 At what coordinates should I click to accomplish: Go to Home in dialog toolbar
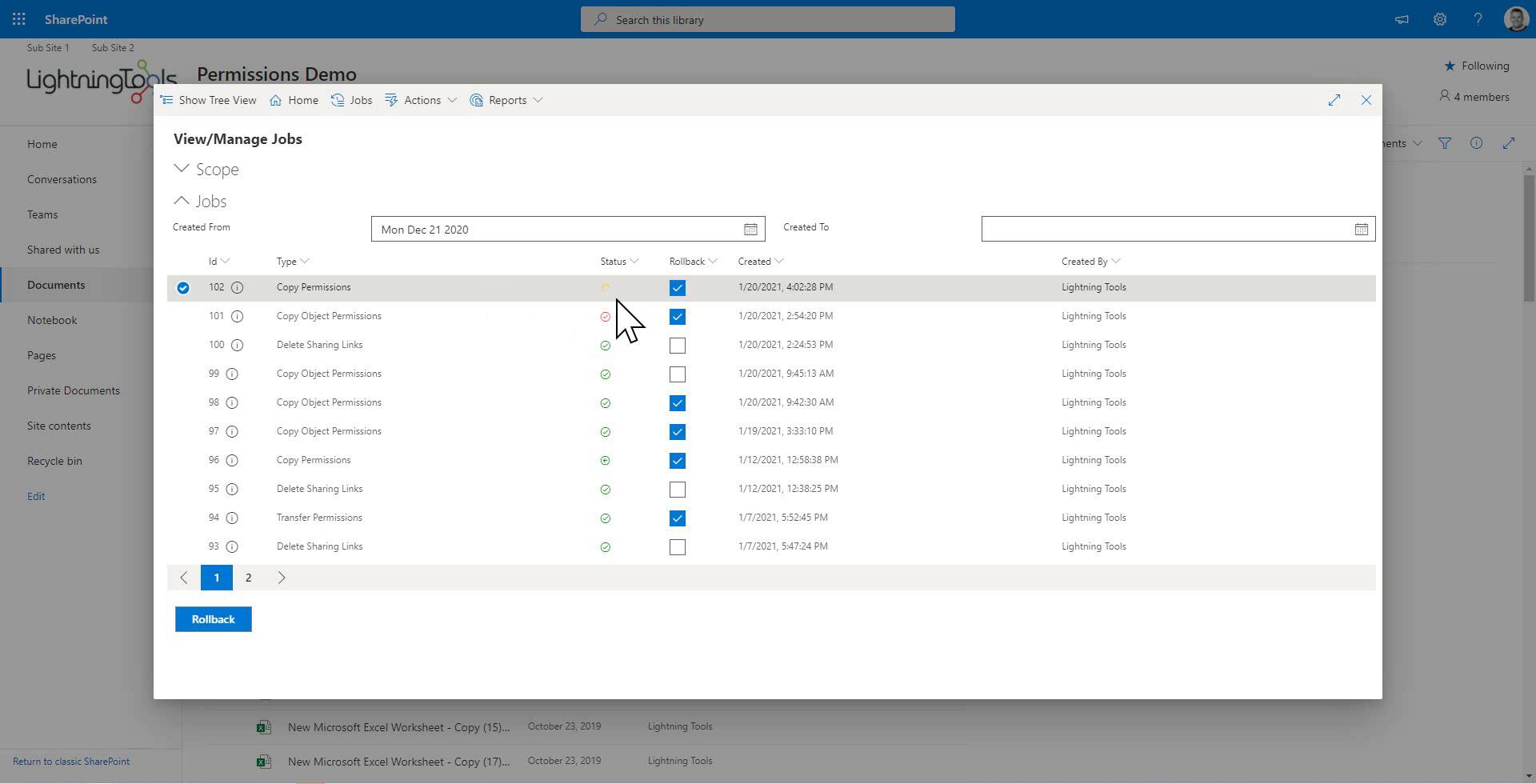coord(294,100)
